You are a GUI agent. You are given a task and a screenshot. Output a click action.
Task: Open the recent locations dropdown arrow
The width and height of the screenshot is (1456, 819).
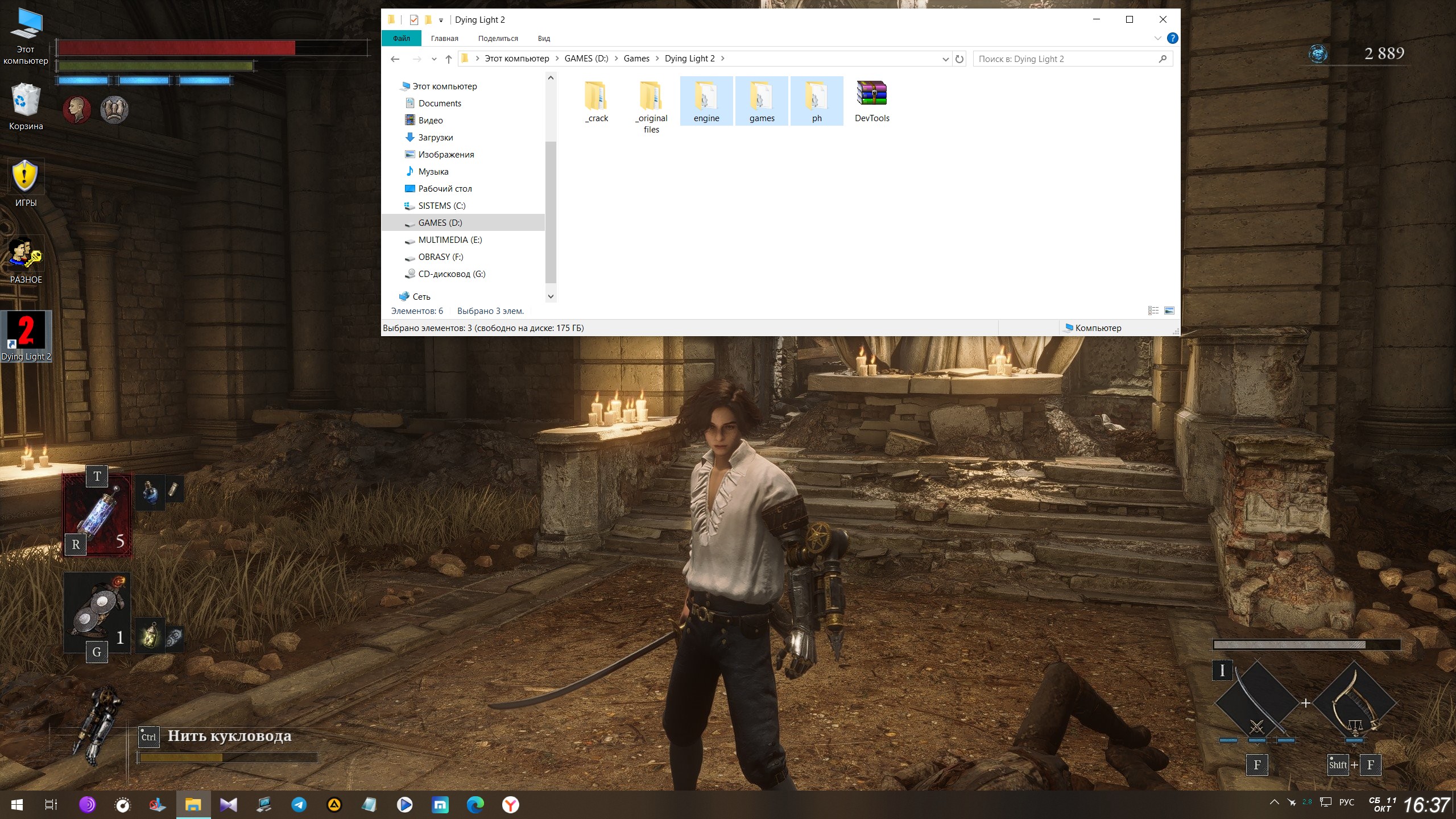pyautogui.click(x=434, y=59)
